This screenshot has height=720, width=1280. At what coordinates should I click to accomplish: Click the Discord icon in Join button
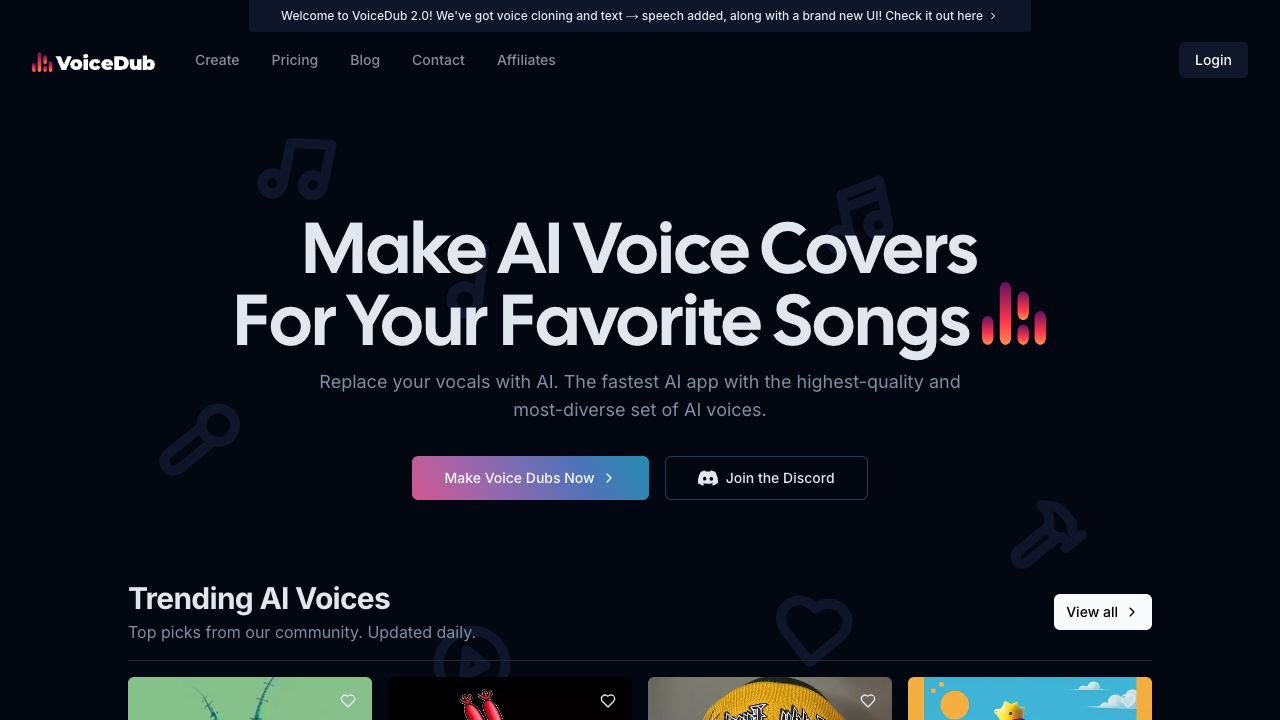pos(708,478)
